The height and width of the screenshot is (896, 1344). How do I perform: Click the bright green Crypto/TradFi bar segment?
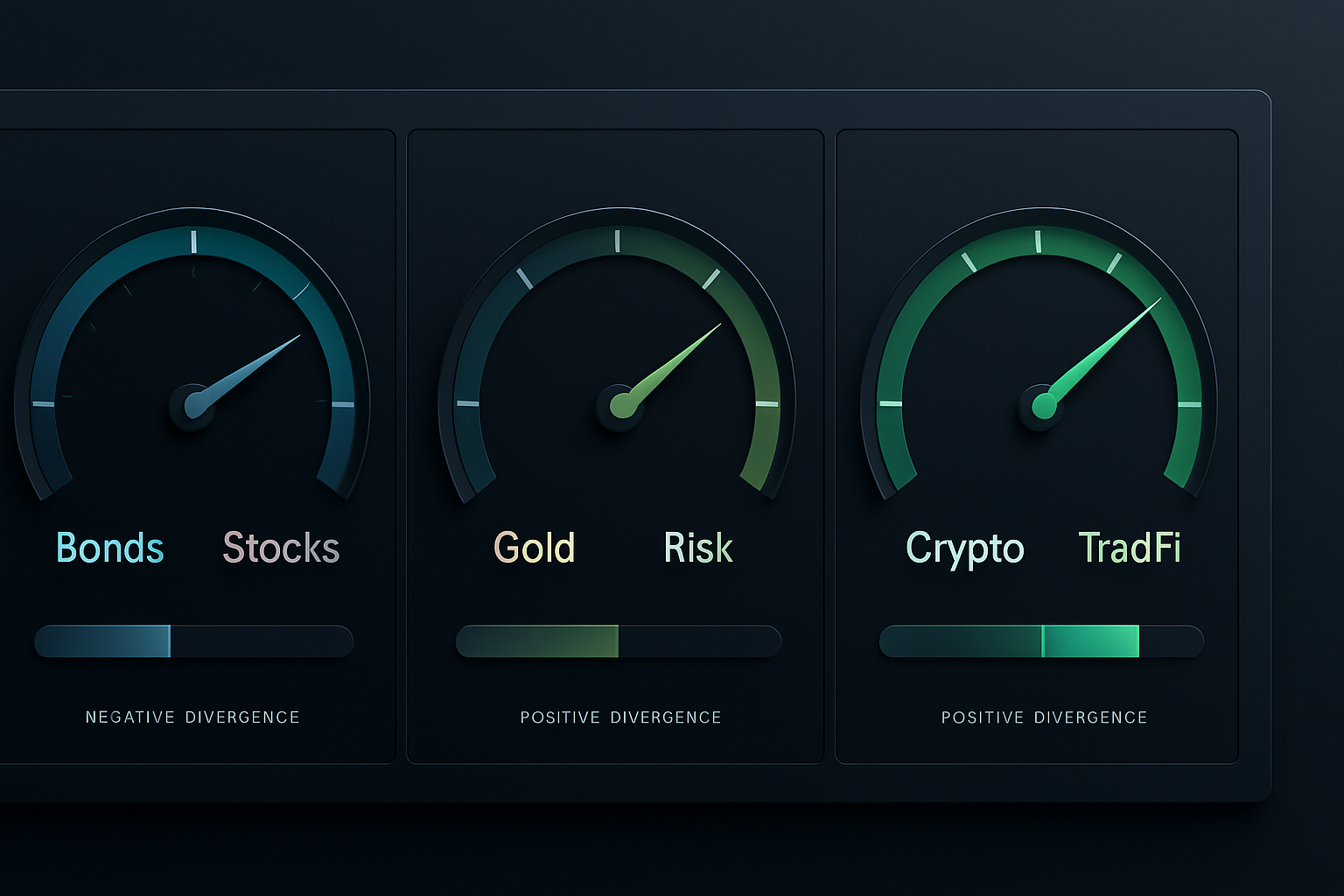click(1090, 641)
